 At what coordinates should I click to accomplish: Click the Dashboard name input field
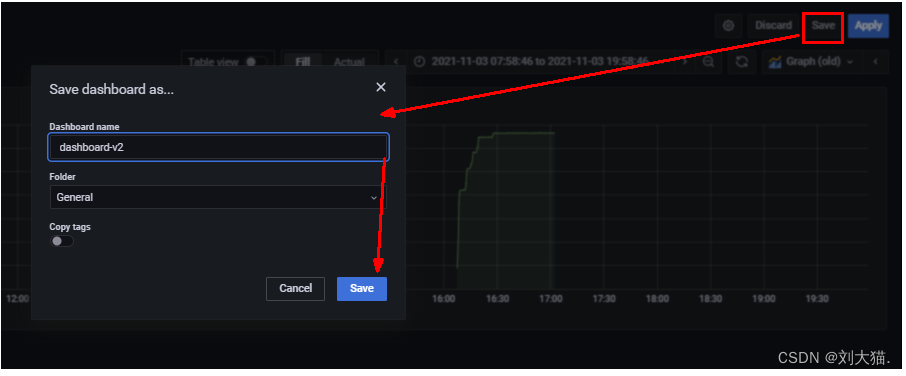coord(218,147)
